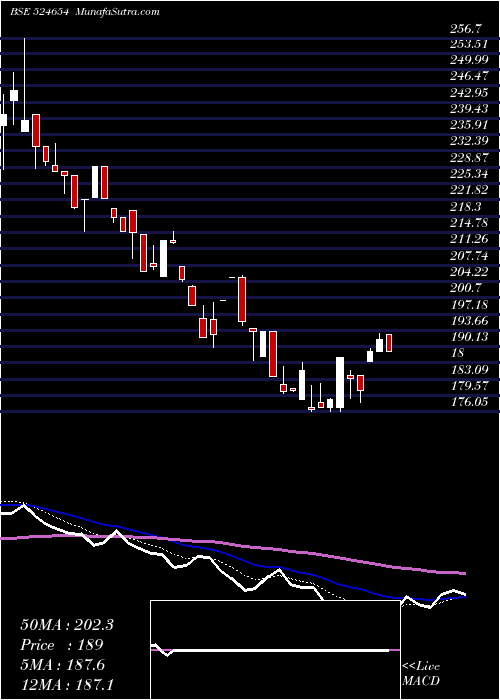Image resolution: width=500 pixels, height=700 pixels.
Task: Select the 249.99 price axis value
Action: point(469,60)
